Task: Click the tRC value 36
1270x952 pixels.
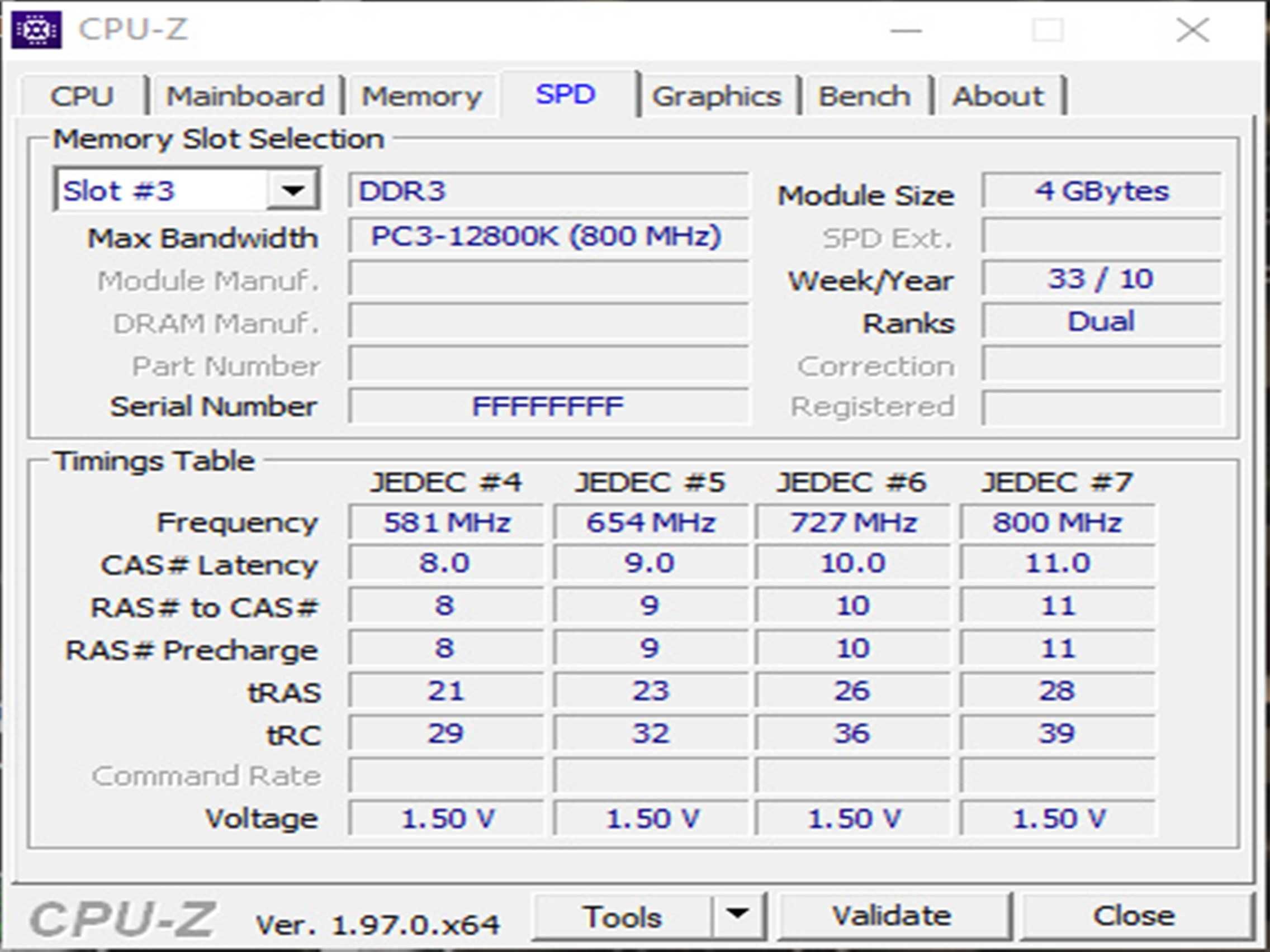Action: 852,733
